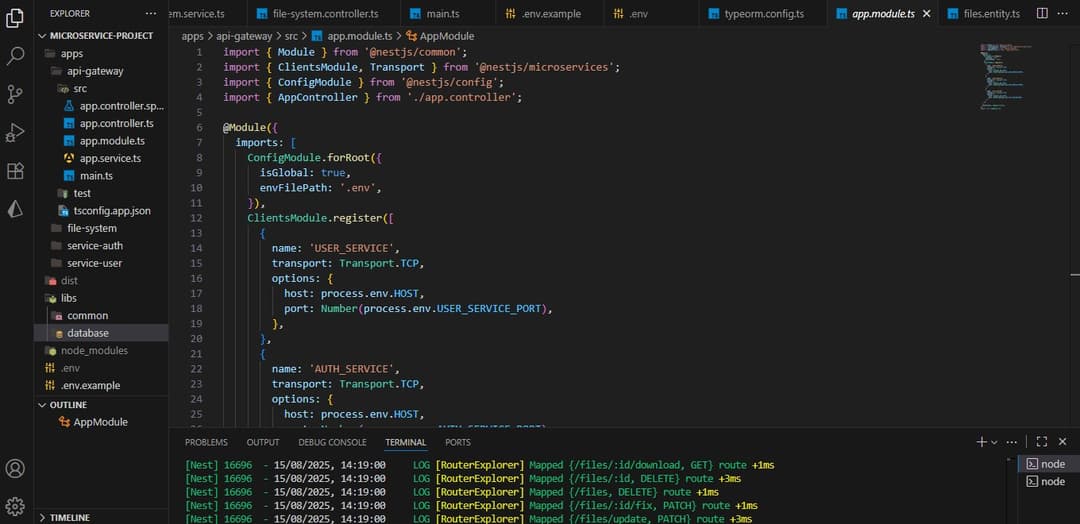The image size is (1080, 524).
Task: Expand the service-user folder
Action: 101,263
